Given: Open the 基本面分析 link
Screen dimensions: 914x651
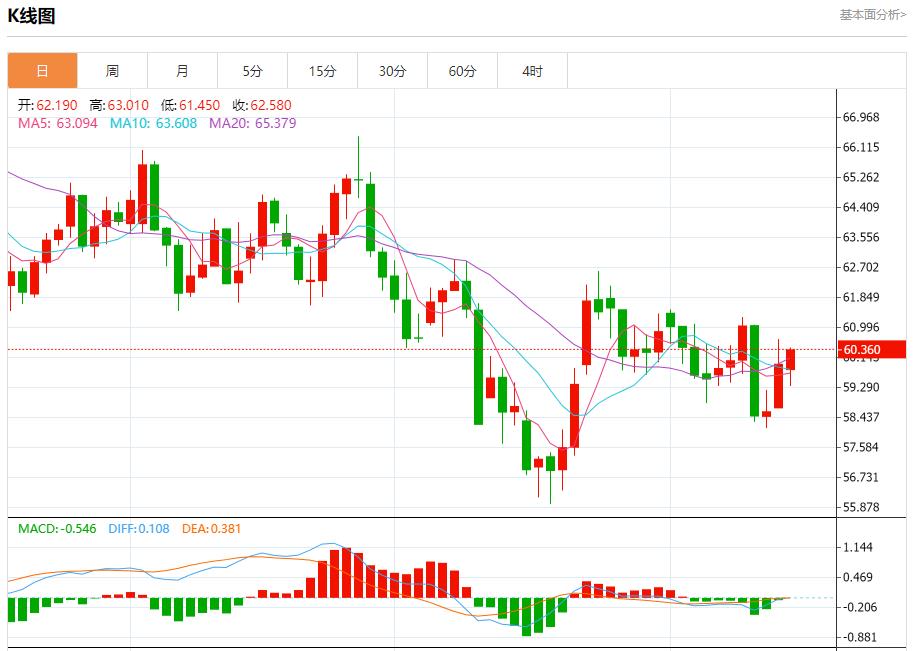Looking at the screenshot, I should (x=872, y=15).
